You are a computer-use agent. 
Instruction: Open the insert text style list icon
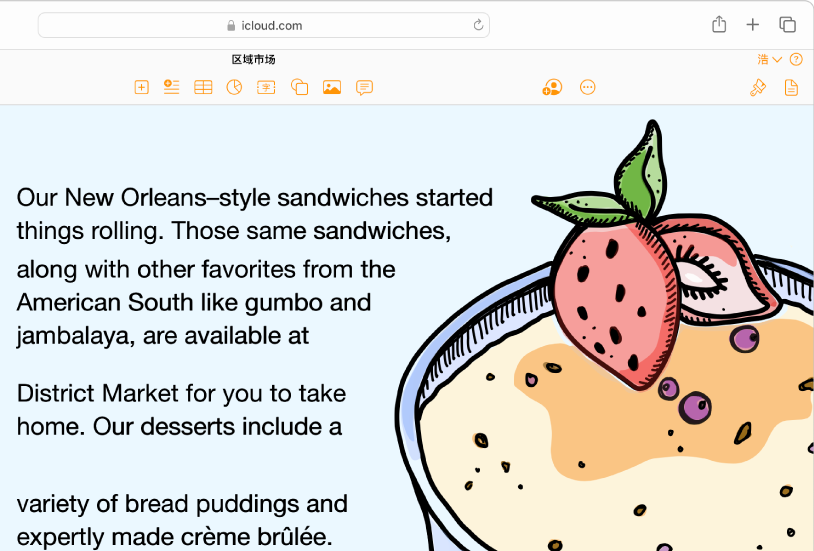coord(171,87)
